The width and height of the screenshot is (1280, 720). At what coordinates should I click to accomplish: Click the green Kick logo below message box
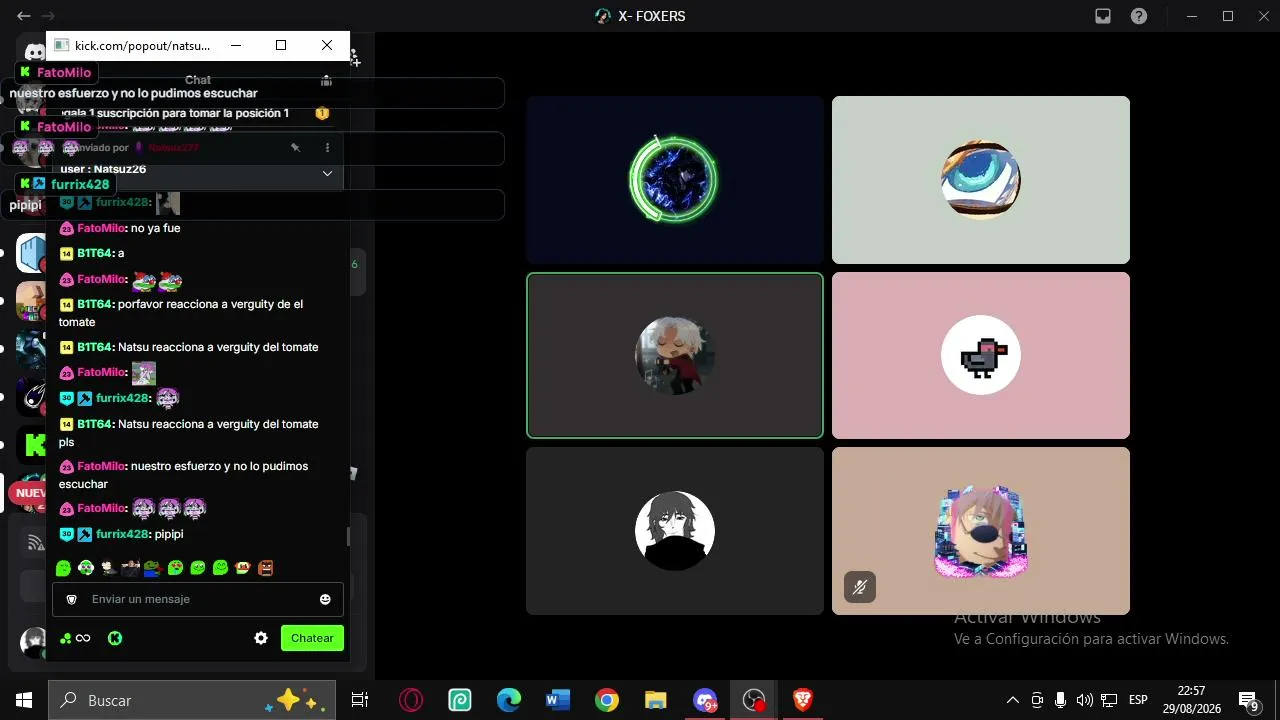click(x=115, y=638)
